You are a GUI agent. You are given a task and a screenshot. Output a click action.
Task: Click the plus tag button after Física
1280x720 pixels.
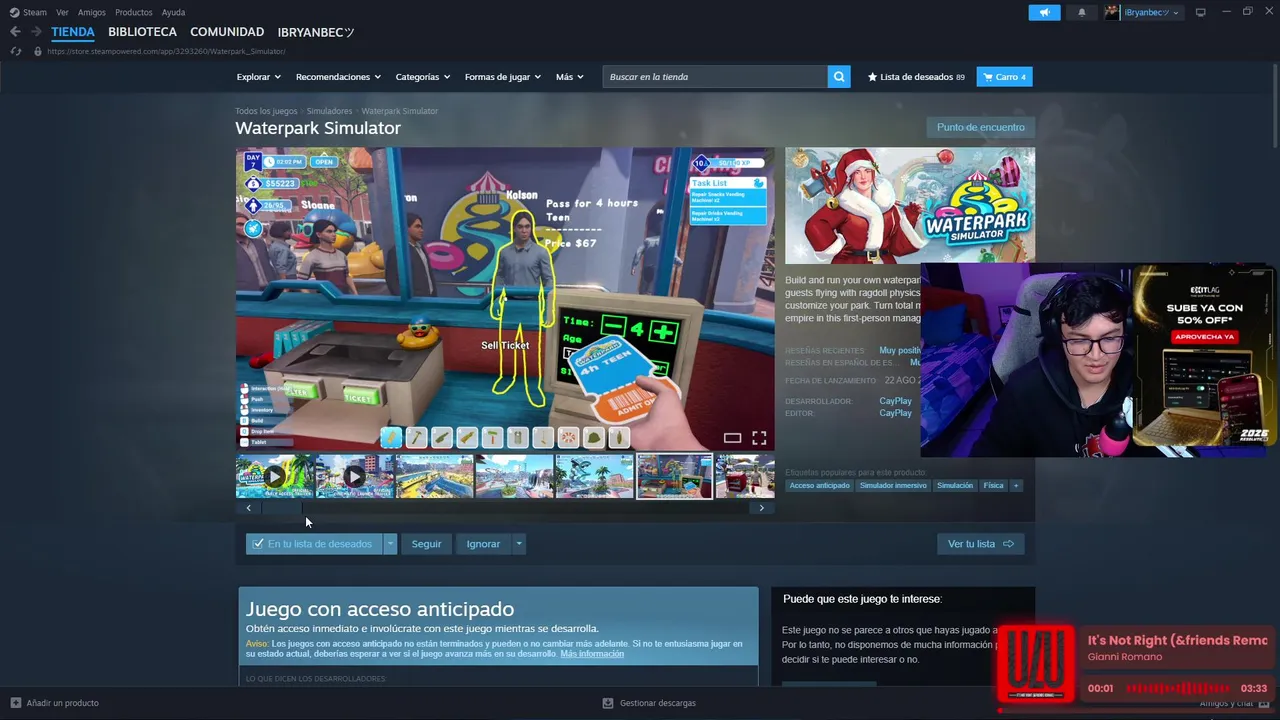pyautogui.click(x=1016, y=486)
